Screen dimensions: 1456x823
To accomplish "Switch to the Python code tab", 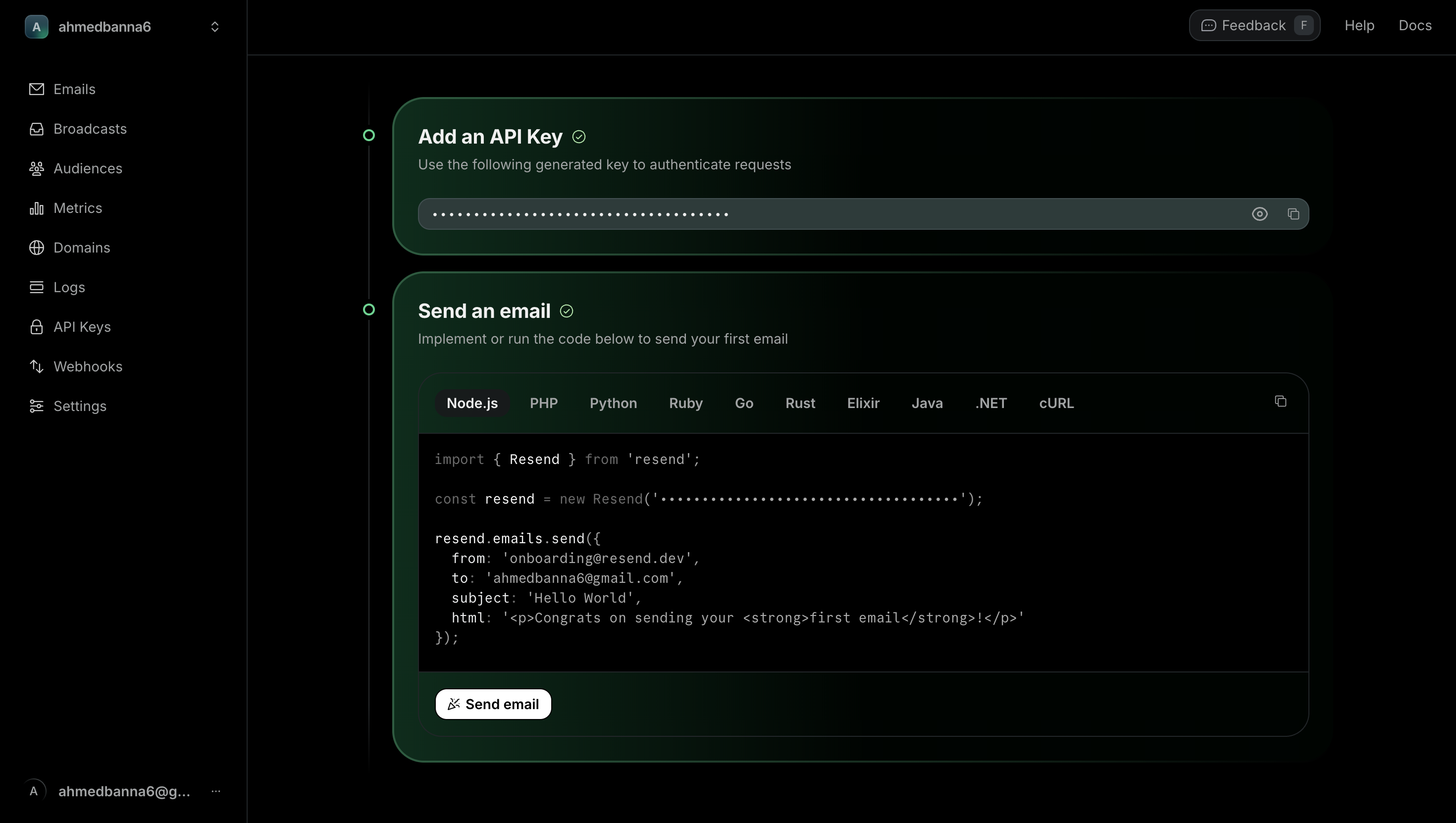I will tap(613, 403).
